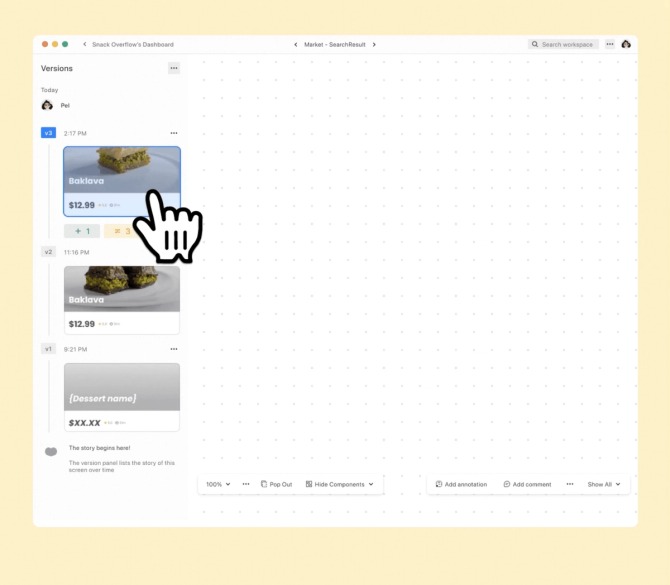Open the v3 version options ellipsis

pyautogui.click(x=173, y=133)
